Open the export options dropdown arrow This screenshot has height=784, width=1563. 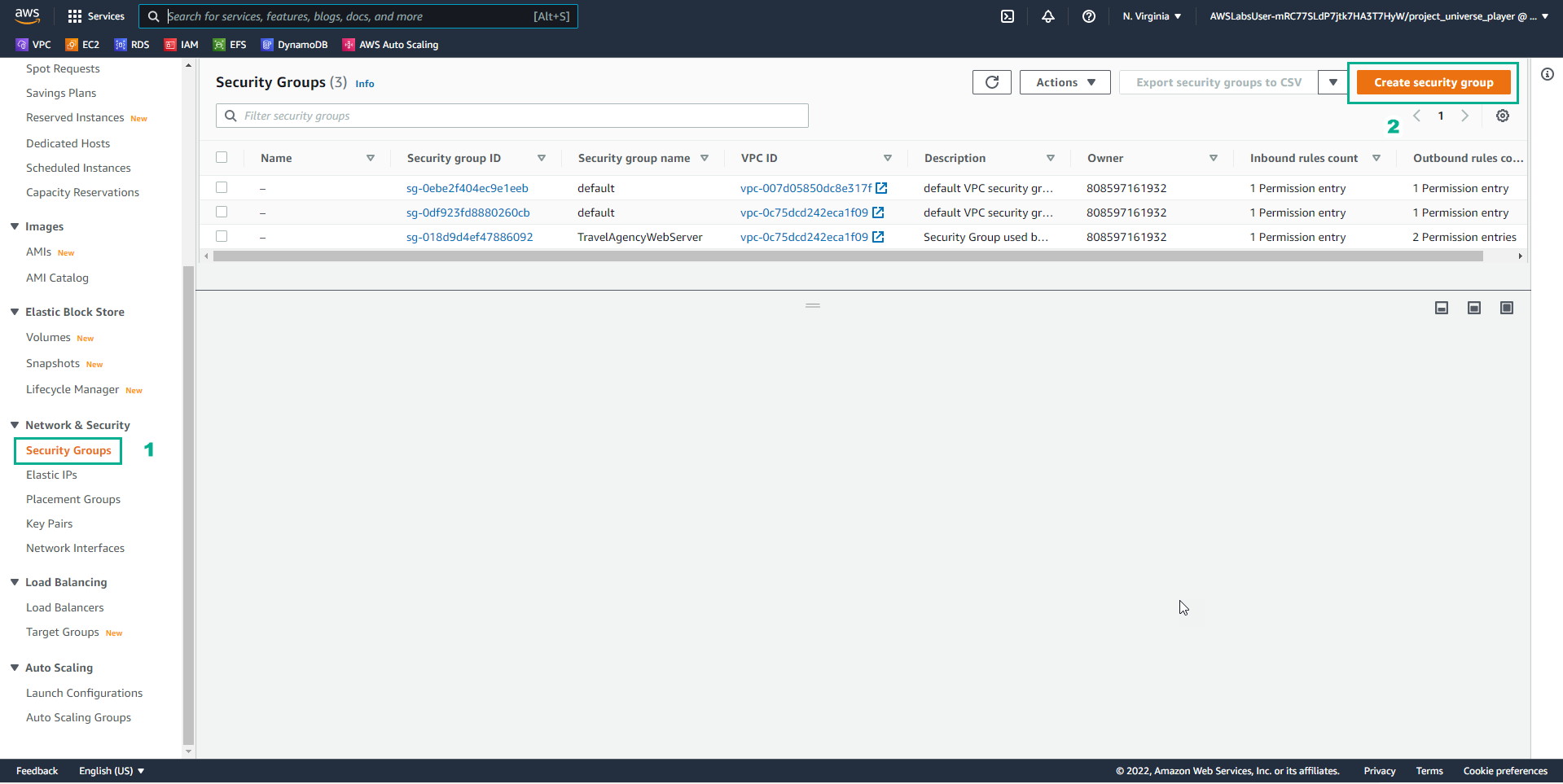(x=1333, y=82)
